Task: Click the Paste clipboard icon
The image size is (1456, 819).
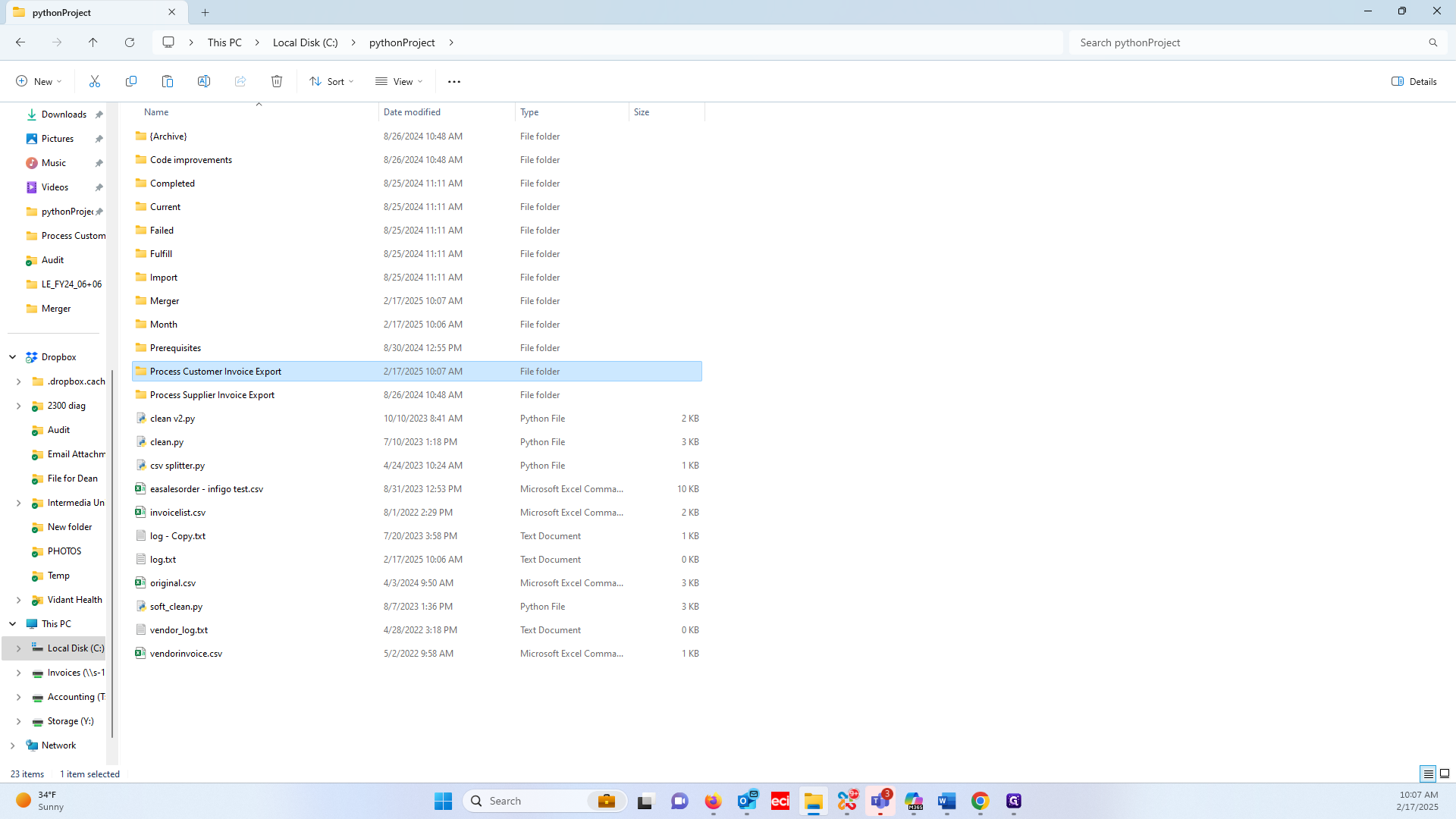Action: [168, 81]
